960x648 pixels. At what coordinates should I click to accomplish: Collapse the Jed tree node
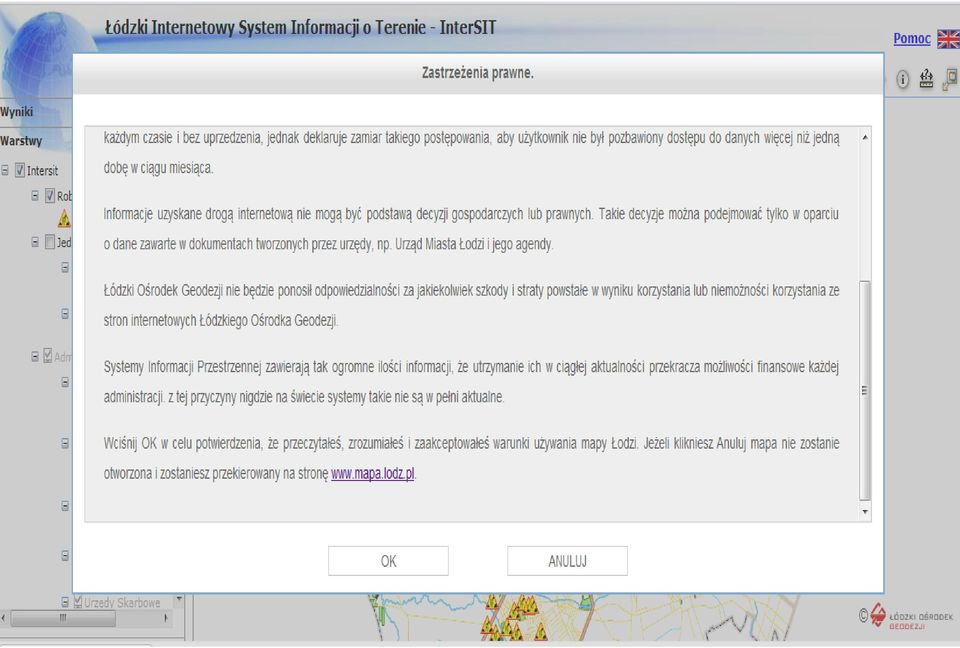(x=35, y=242)
